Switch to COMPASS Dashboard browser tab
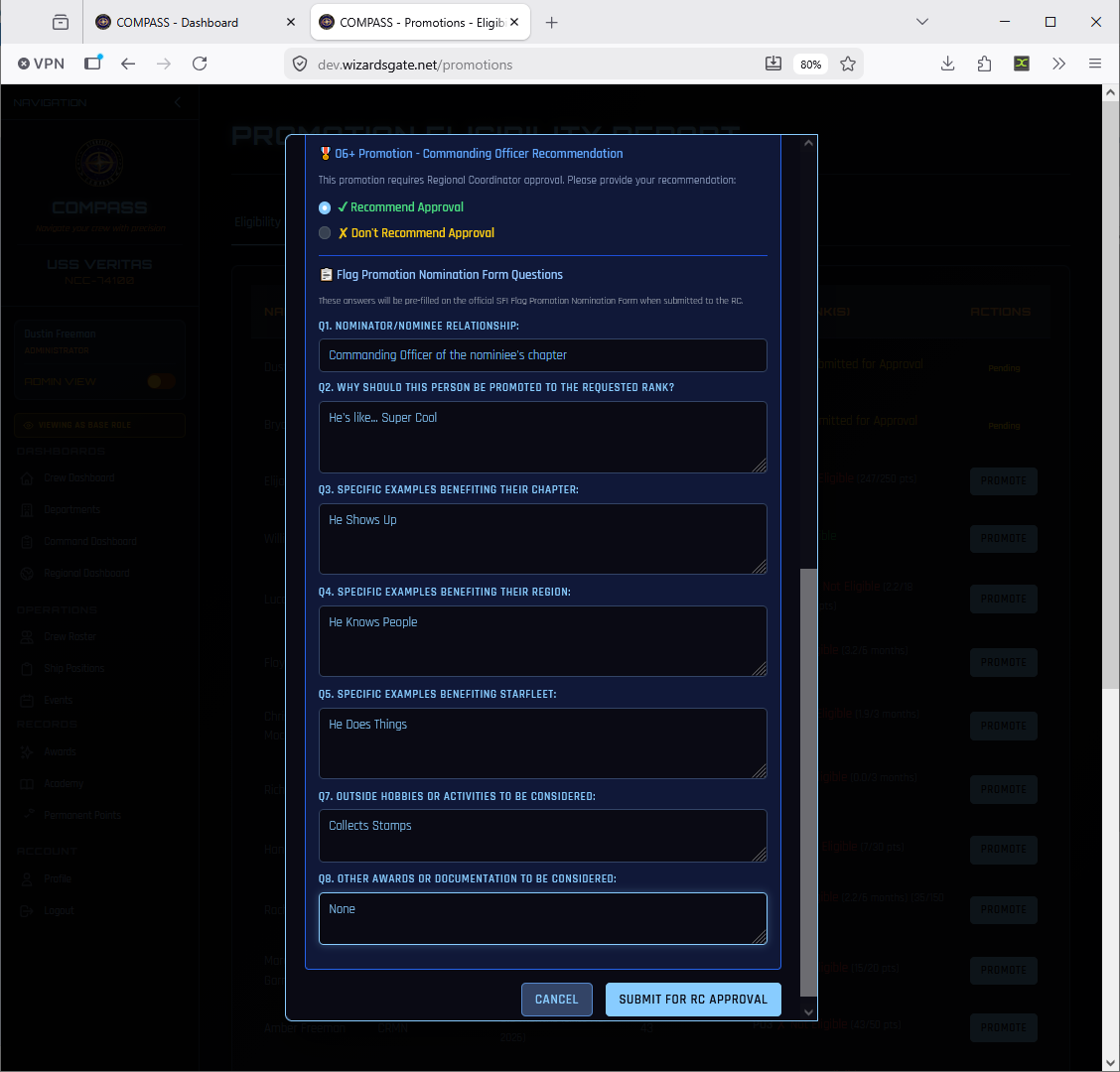The width and height of the screenshot is (1120, 1072). pyautogui.click(x=177, y=22)
